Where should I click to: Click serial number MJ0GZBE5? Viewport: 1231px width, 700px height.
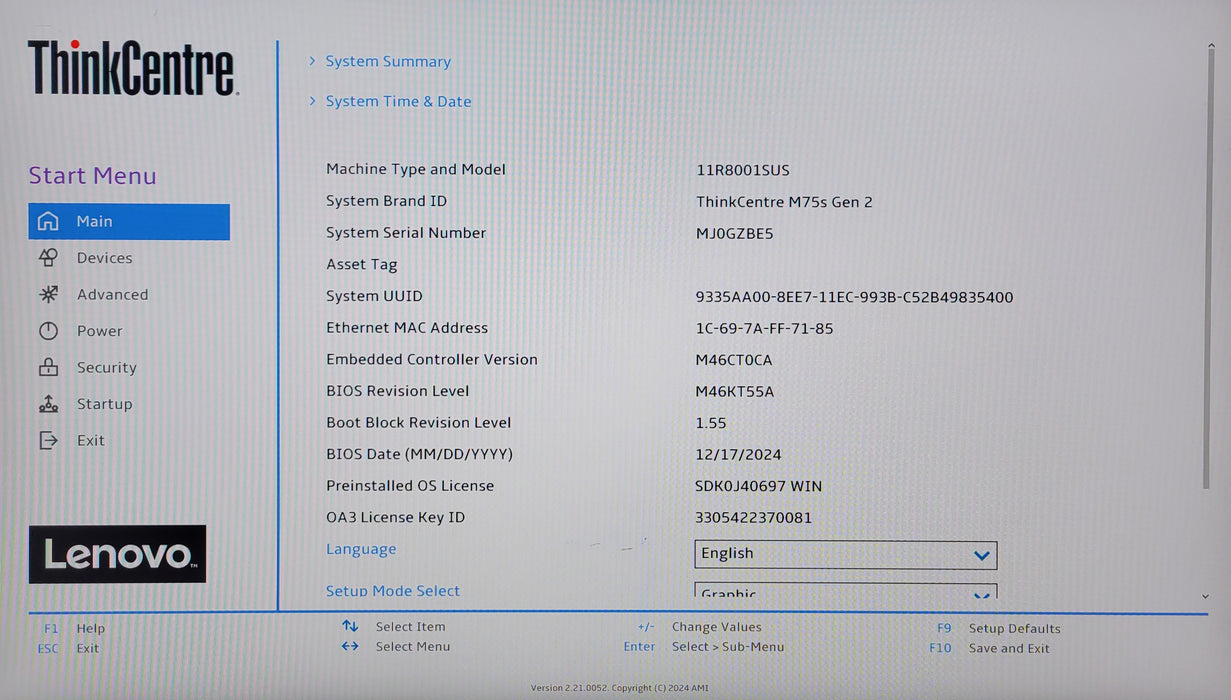[734, 234]
